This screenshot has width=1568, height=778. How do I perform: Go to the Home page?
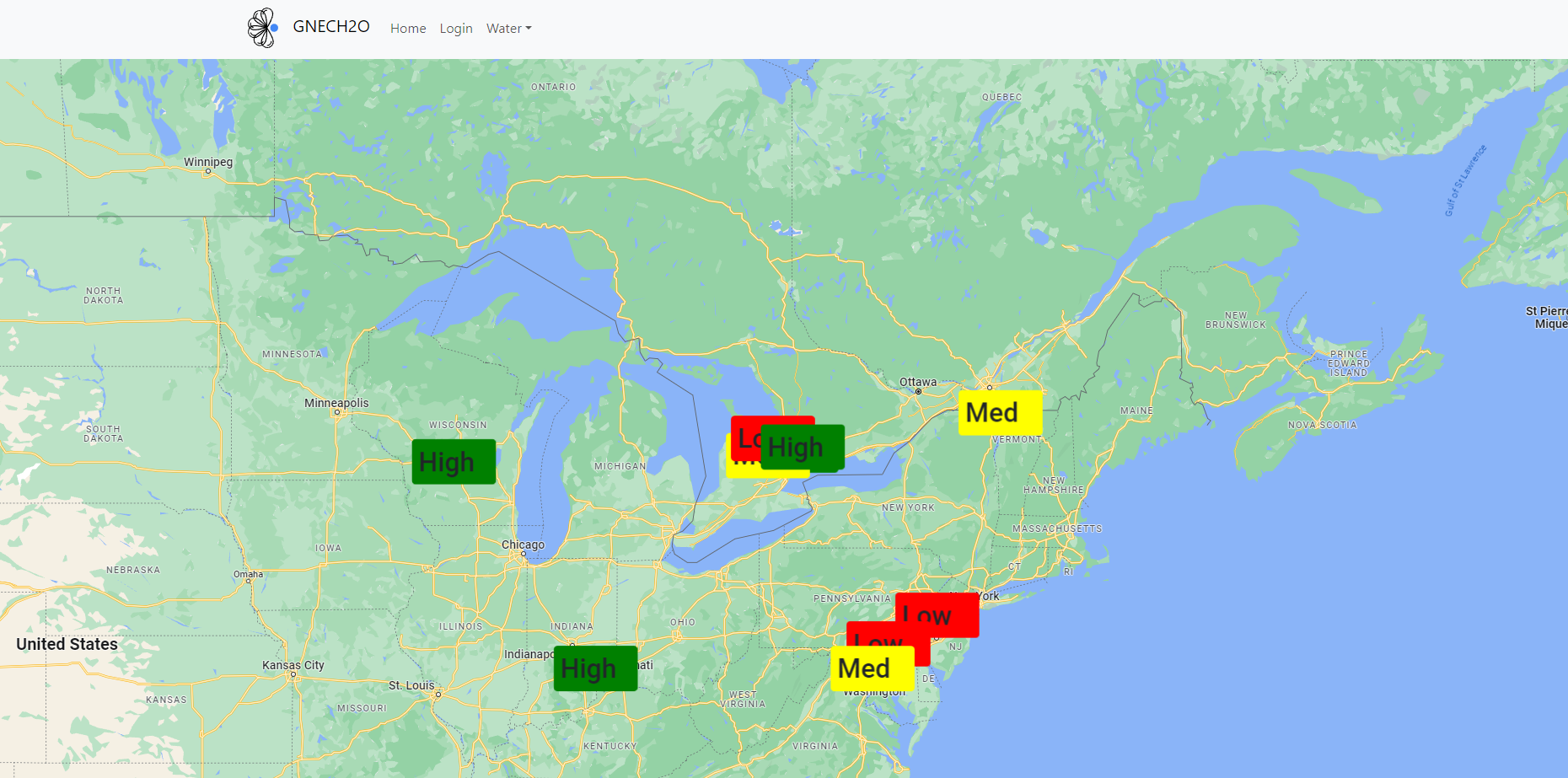(x=408, y=29)
